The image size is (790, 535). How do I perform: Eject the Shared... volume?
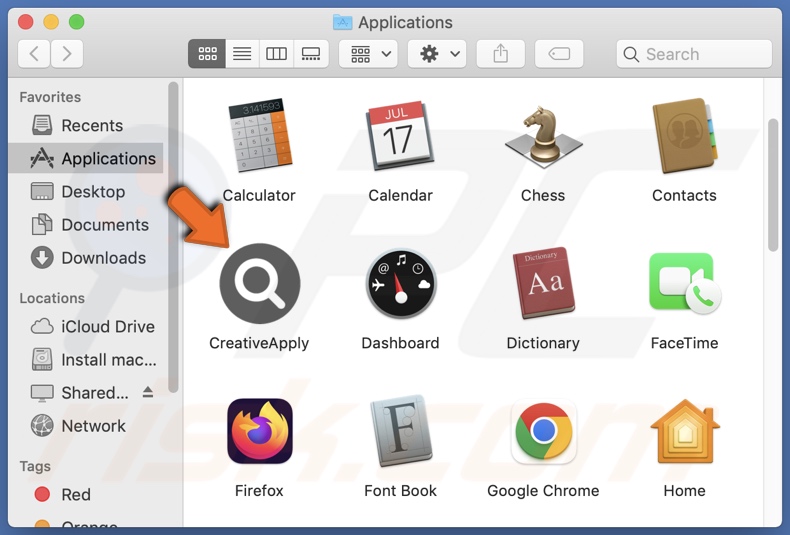148,392
